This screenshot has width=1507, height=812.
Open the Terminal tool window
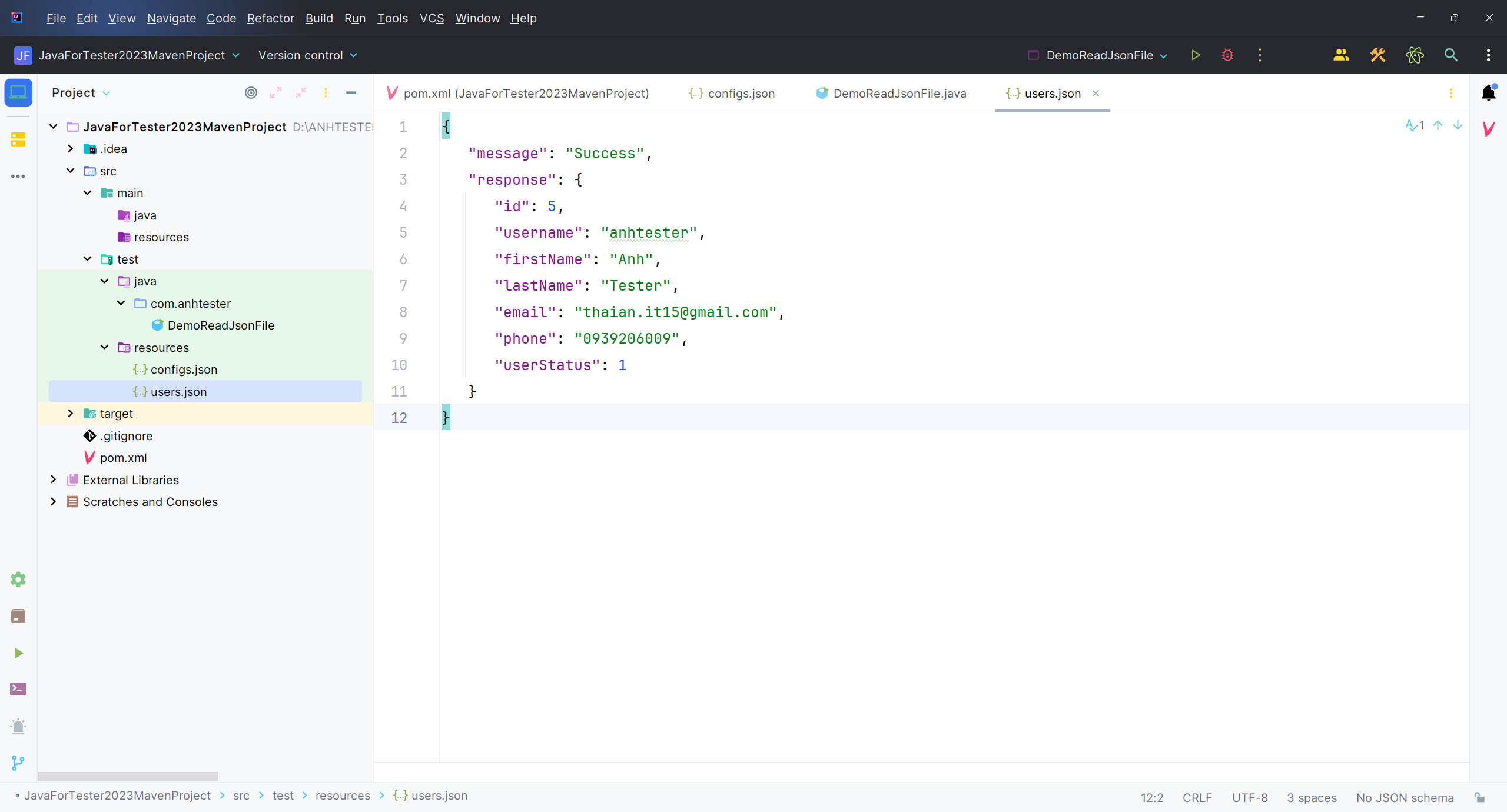pos(18,689)
